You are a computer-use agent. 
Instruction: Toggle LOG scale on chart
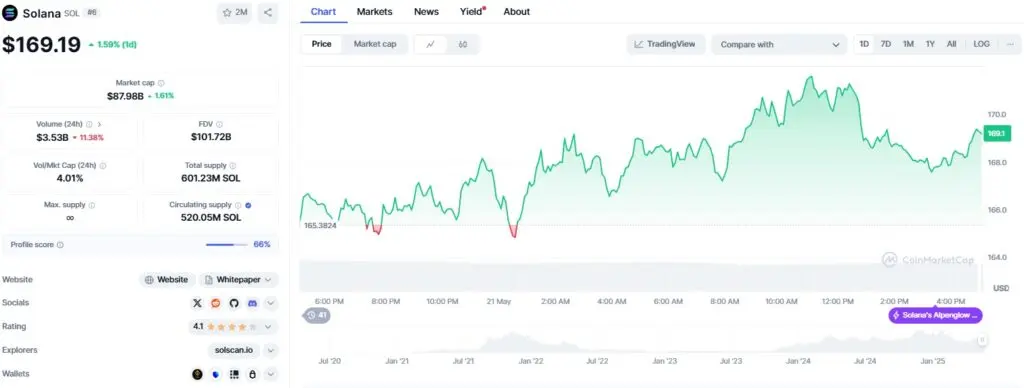(982, 44)
